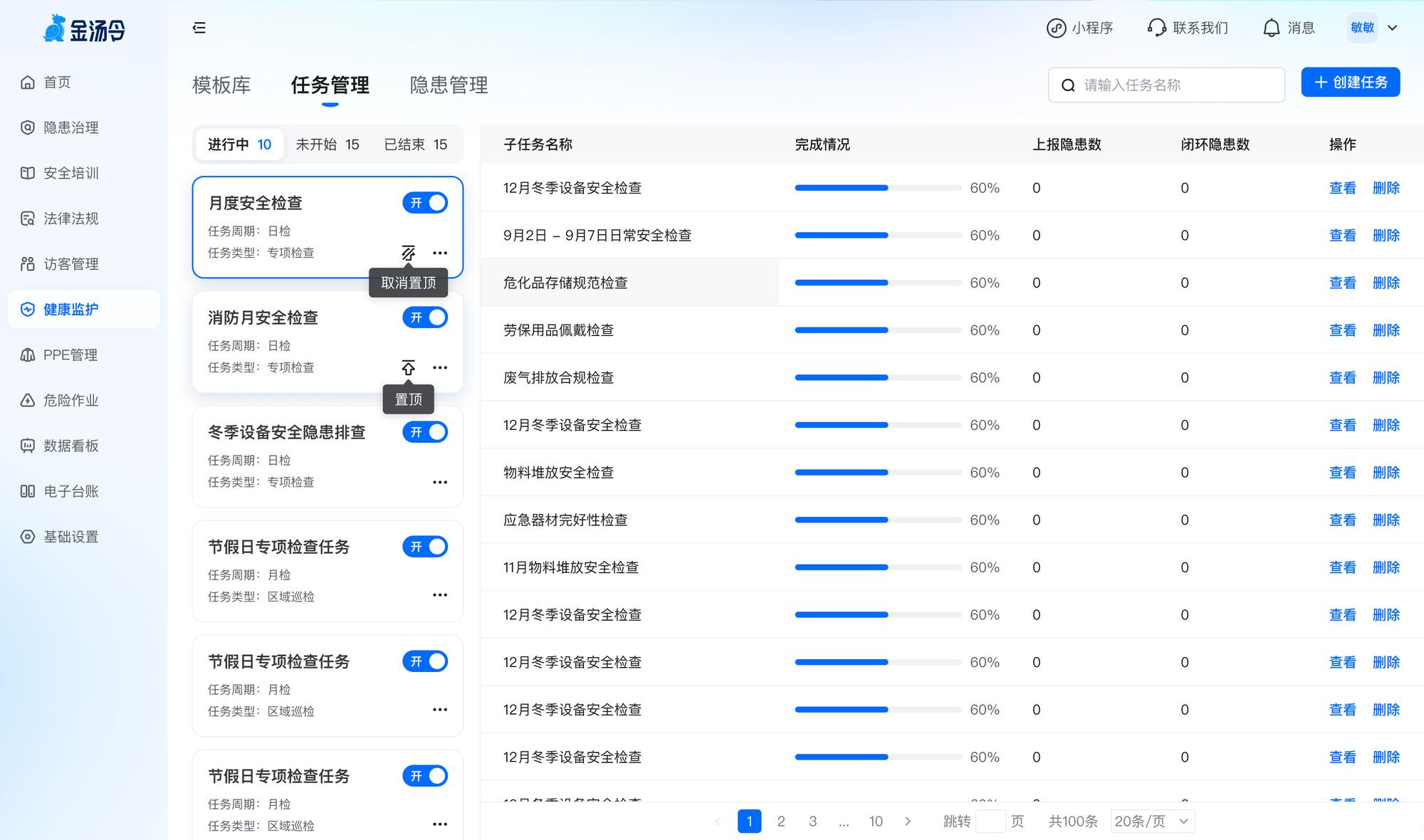Unpin 月度安全检查 via 取消置顶 icon

click(x=408, y=253)
